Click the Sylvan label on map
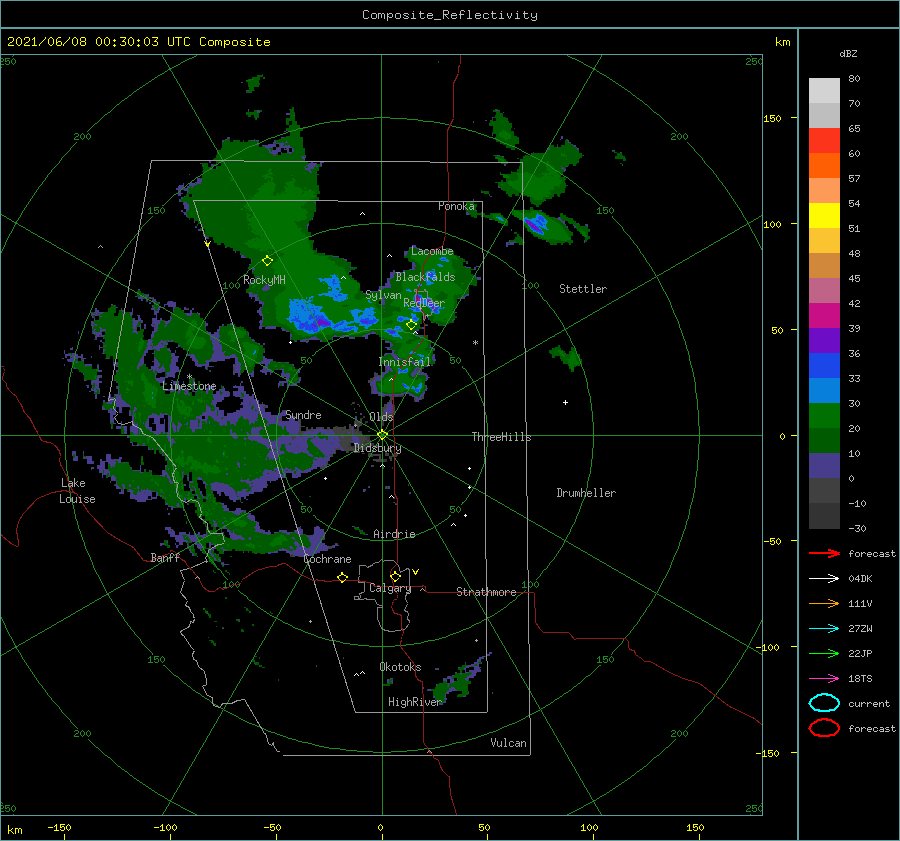Image resolution: width=900 pixels, height=841 pixels. [383, 295]
